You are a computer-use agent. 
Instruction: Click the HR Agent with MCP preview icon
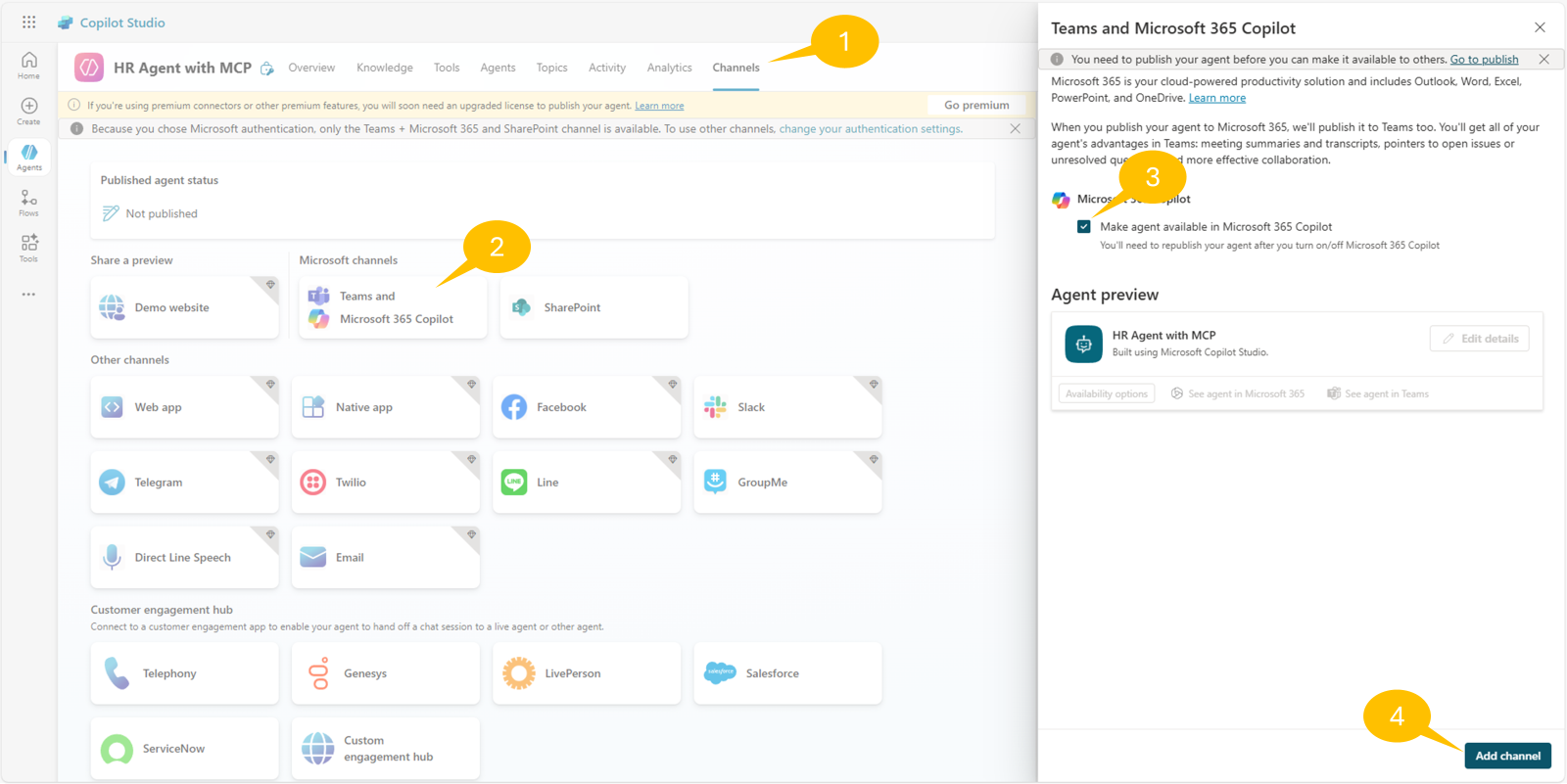tap(1084, 344)
